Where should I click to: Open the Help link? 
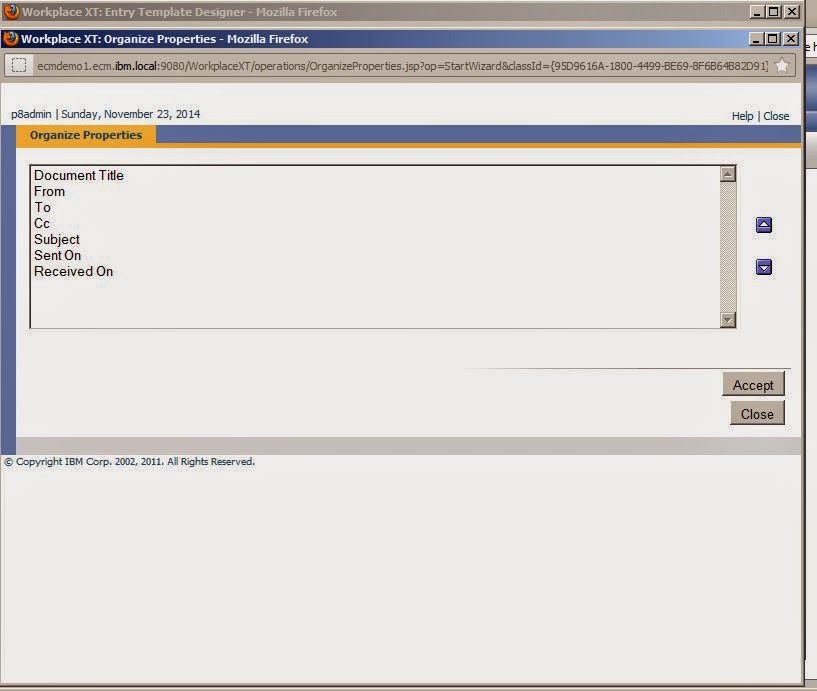click(742, 115)
